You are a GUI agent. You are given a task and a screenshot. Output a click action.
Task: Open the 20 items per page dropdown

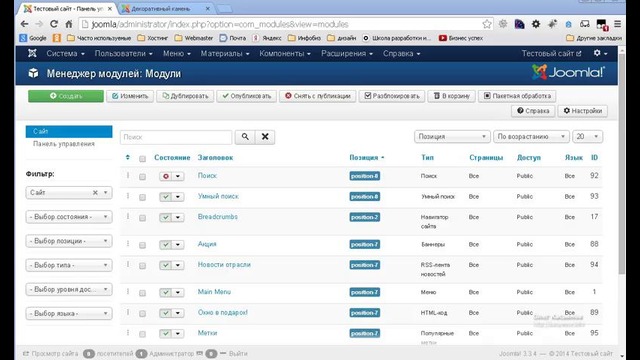(x=587, y=136)
